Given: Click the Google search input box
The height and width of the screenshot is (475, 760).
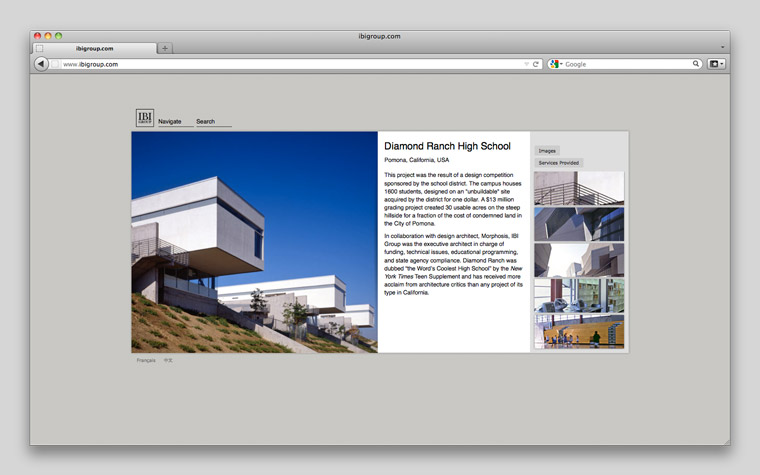Looking at the screenshot, I should coord(625,64).
